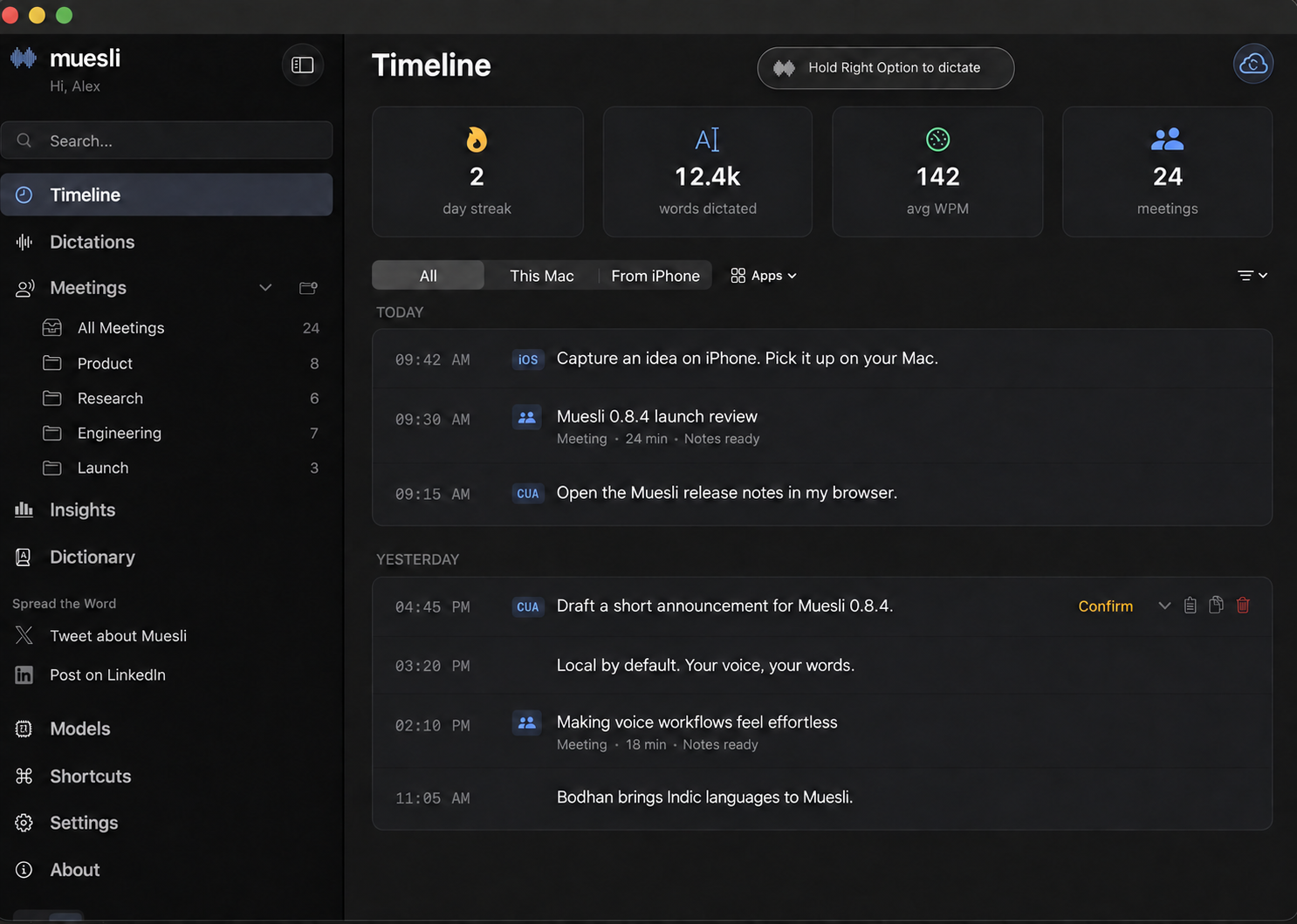Click the LinkedIn icon for Post on LinkedIn
Viewport: 1297px width, 924px height.
(24, 674)
